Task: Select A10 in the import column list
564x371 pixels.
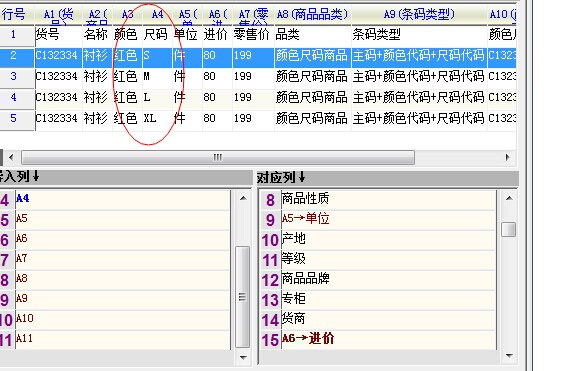Action: (122, 320)
